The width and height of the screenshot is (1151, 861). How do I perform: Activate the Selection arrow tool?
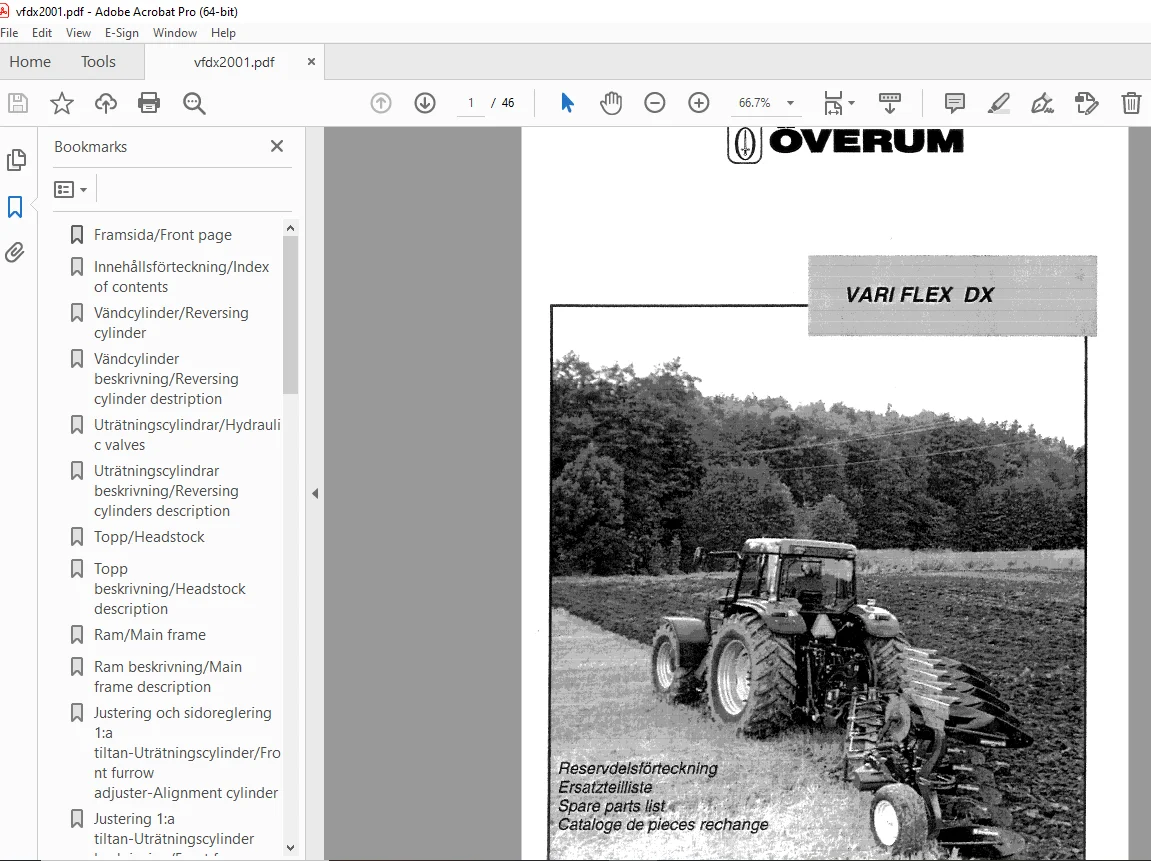click(x=567, y=103)
